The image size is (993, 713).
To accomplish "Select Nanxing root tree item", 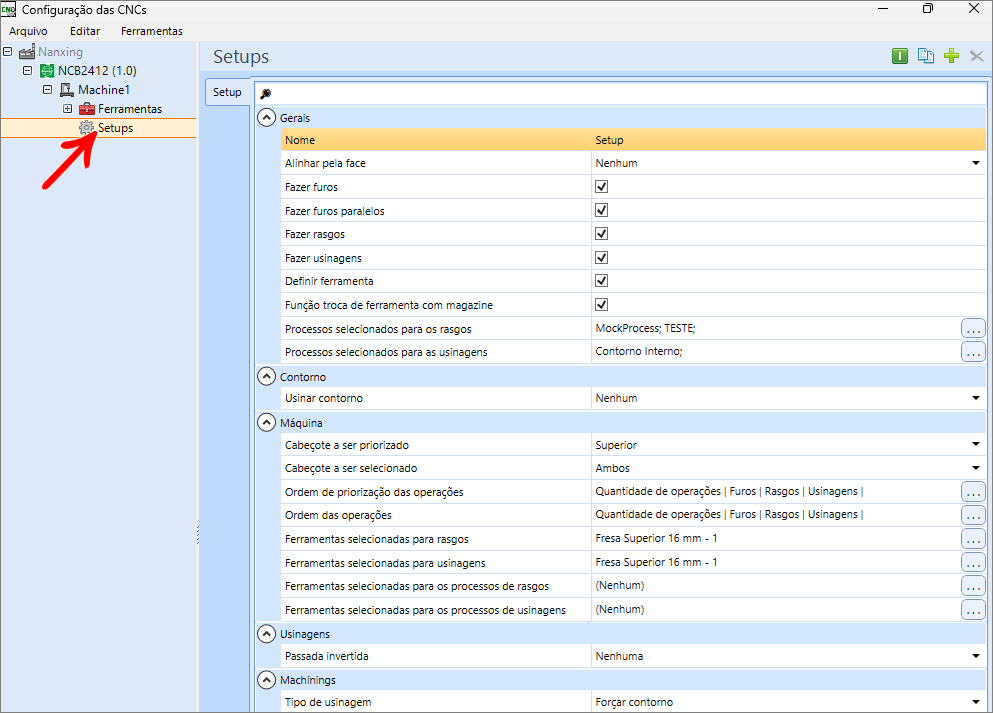I will coord(60,52).
